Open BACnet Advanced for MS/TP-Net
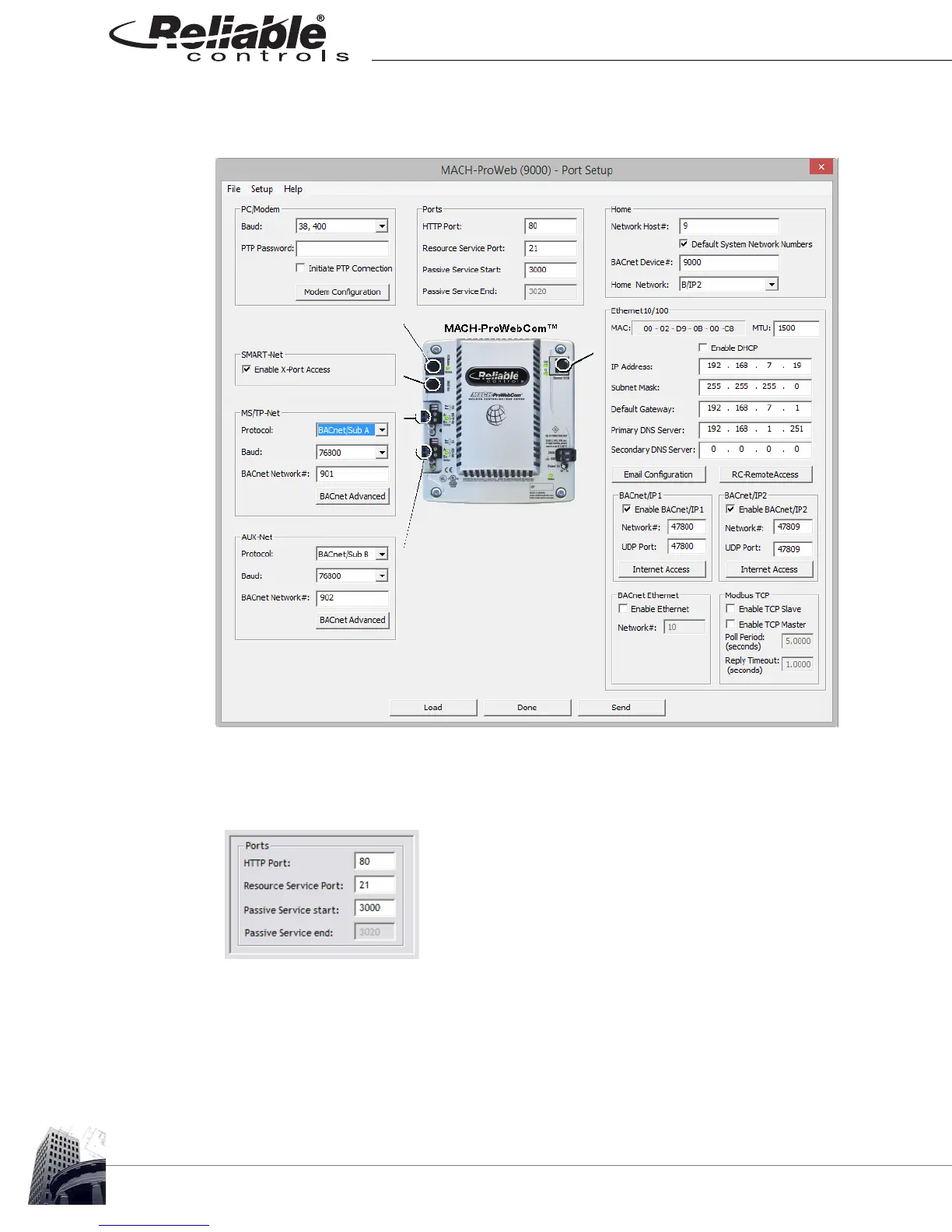This screenshot has height=1232, width=952. [x=352, y=496]
